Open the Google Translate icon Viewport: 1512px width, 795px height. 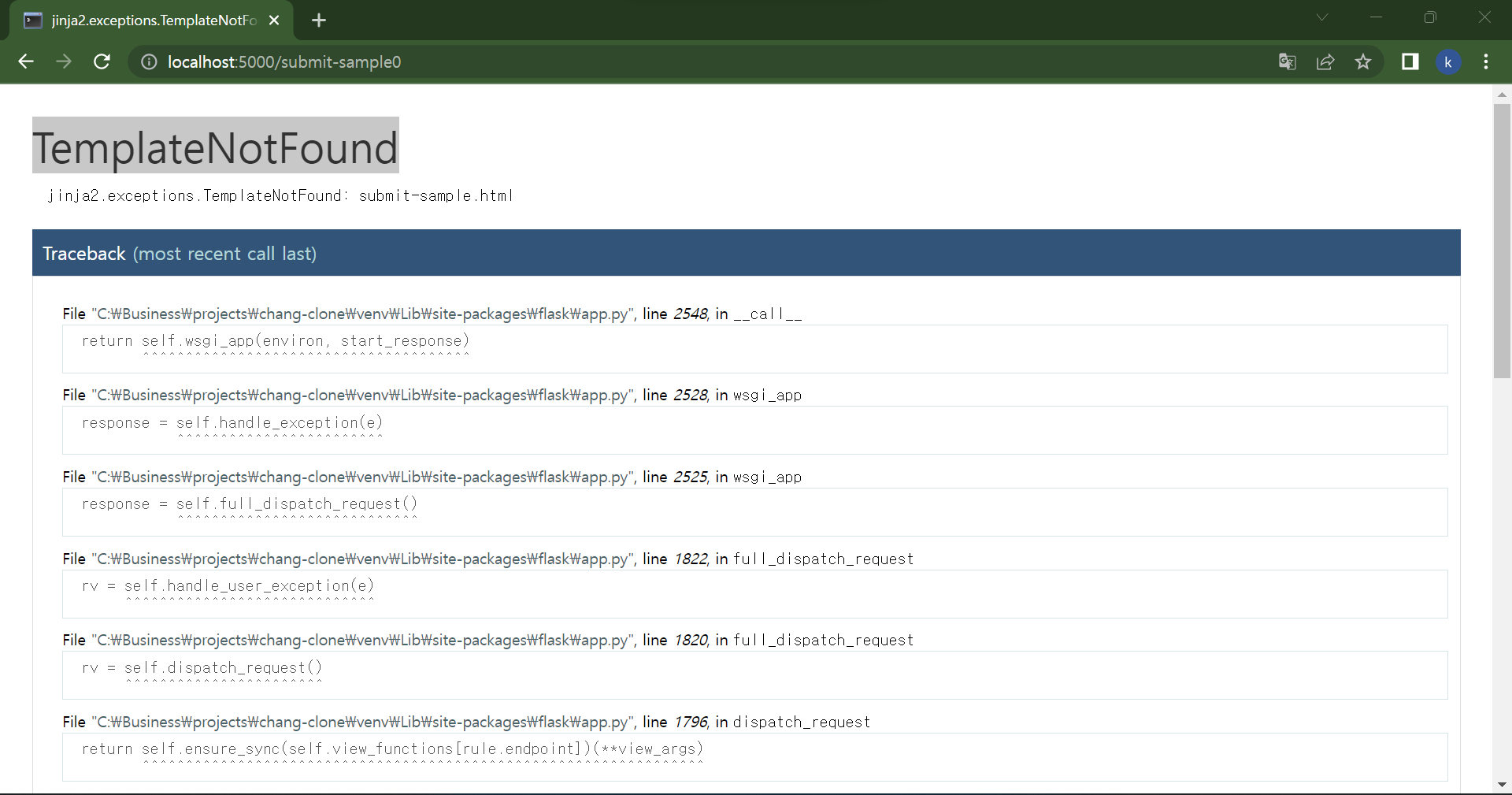pos(1288,61)
